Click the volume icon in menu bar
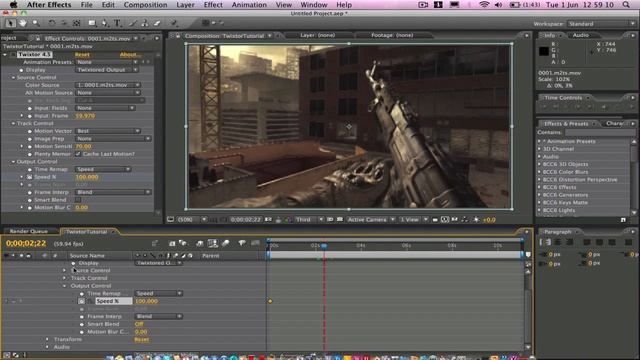The width and height of the screenshot is (640, 360). point(498,4)
